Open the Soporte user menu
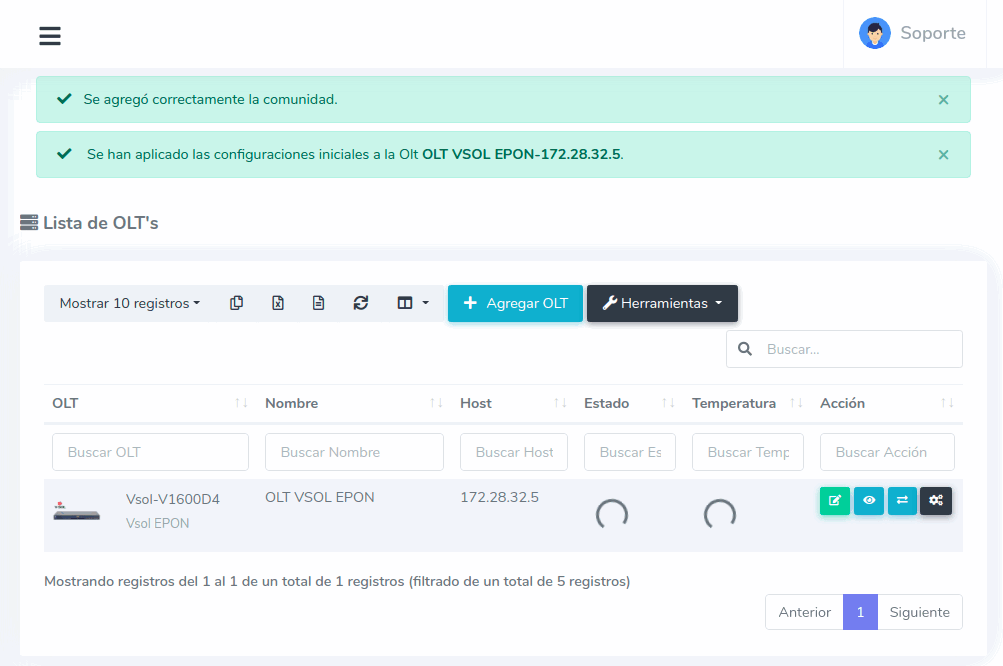 [x=912, y=33]
